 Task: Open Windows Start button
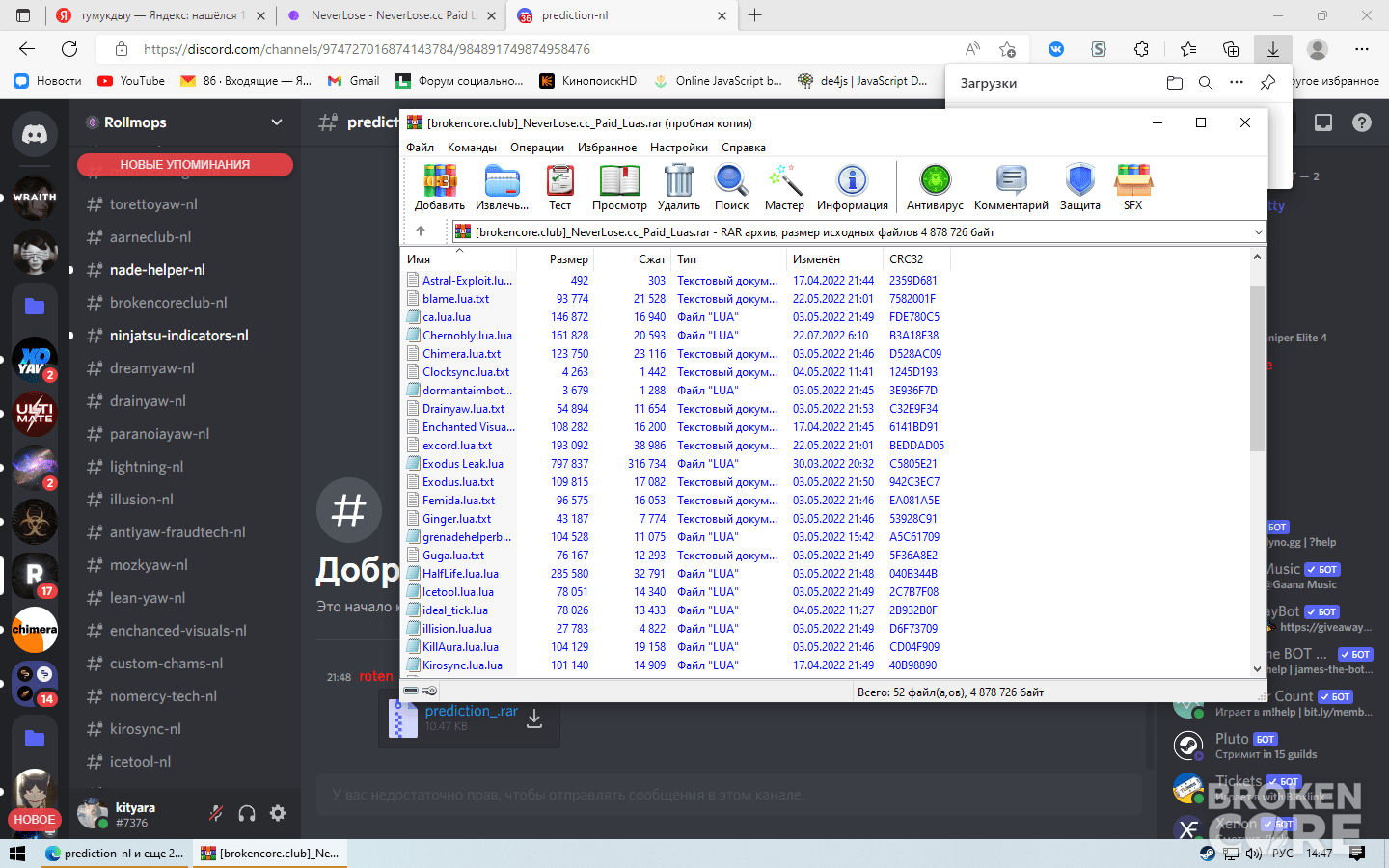(16, 854)
